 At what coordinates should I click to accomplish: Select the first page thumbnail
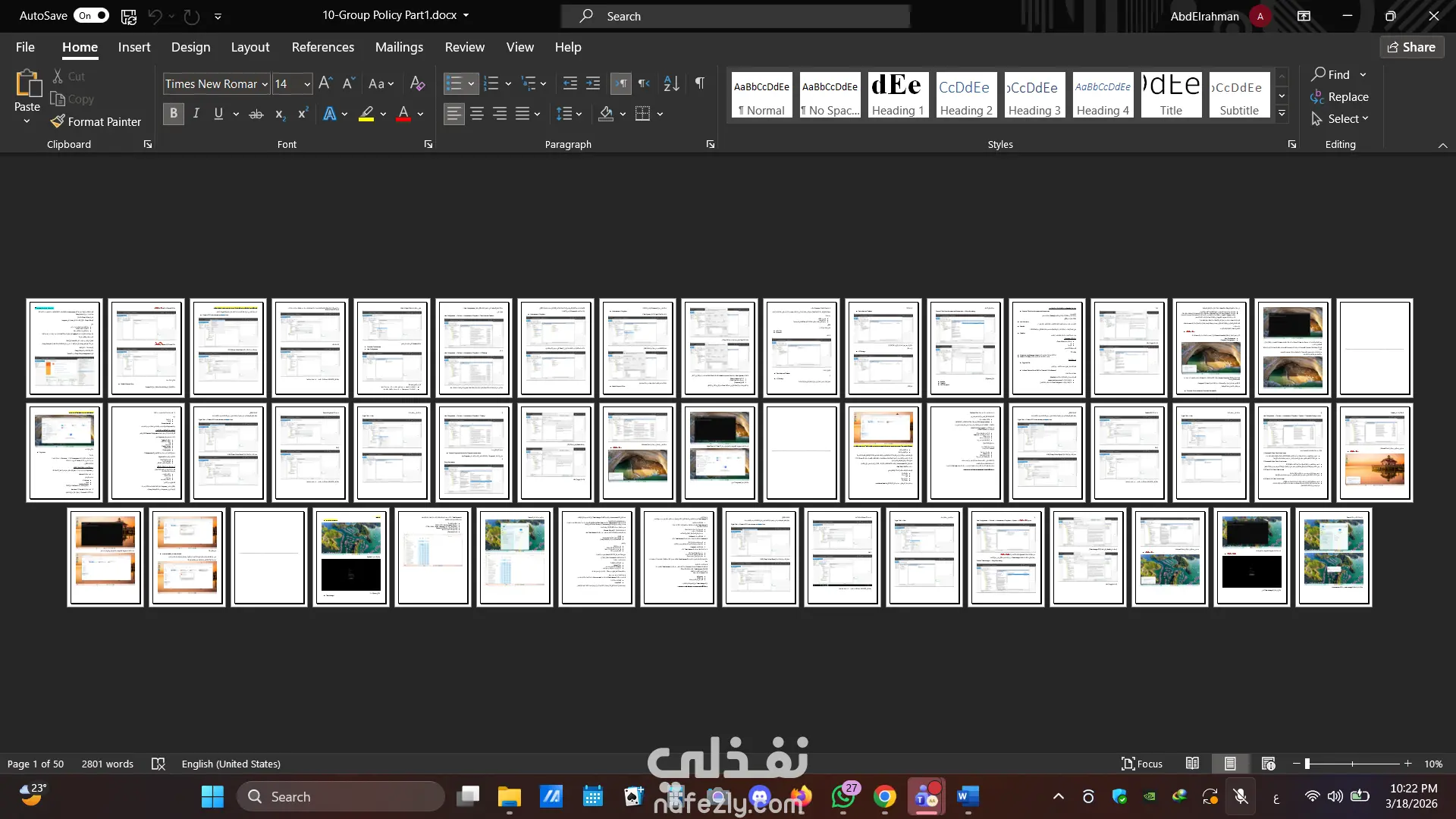[64, 348]
